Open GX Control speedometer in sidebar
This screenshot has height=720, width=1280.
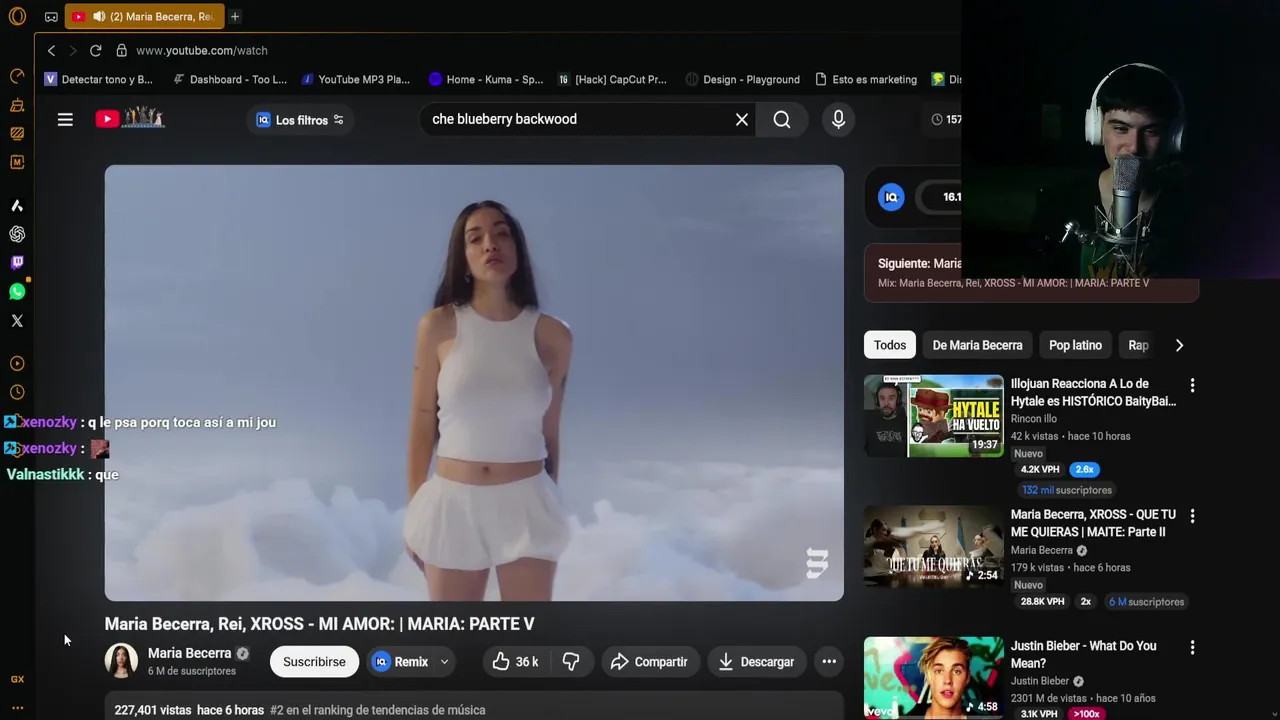[17, 76]
